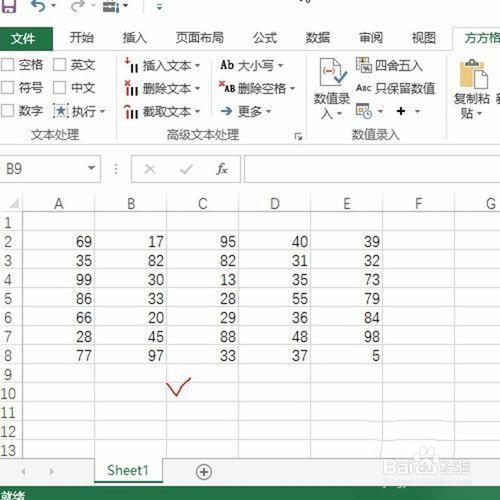The width and height of the screenshot is (500, 500).
Task: Add a new sheet with plus button
Action: (x=204, y=472)
